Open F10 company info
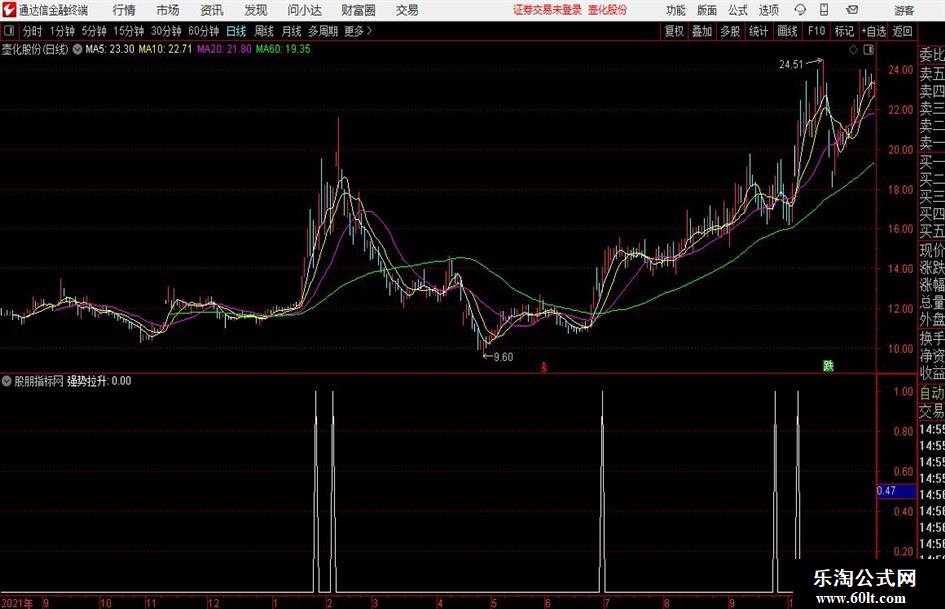 [x=816, y=31]
